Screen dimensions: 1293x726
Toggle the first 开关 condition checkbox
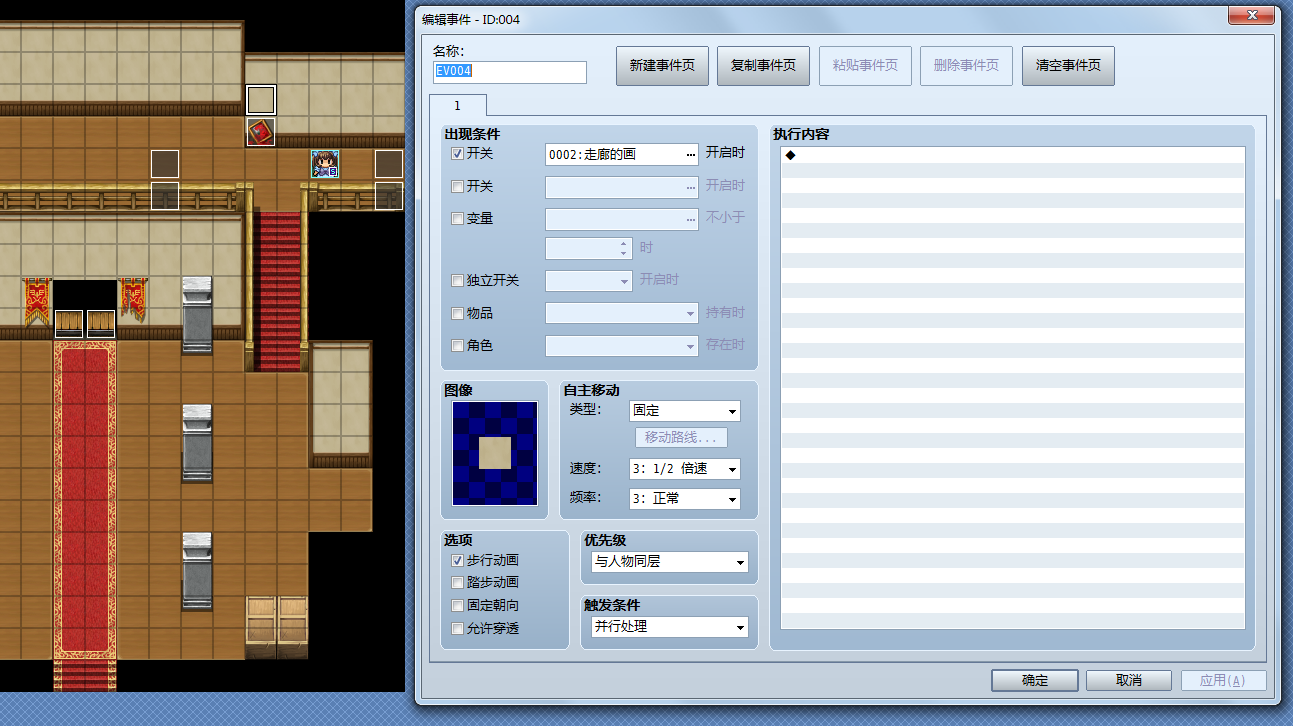(458, 154)
